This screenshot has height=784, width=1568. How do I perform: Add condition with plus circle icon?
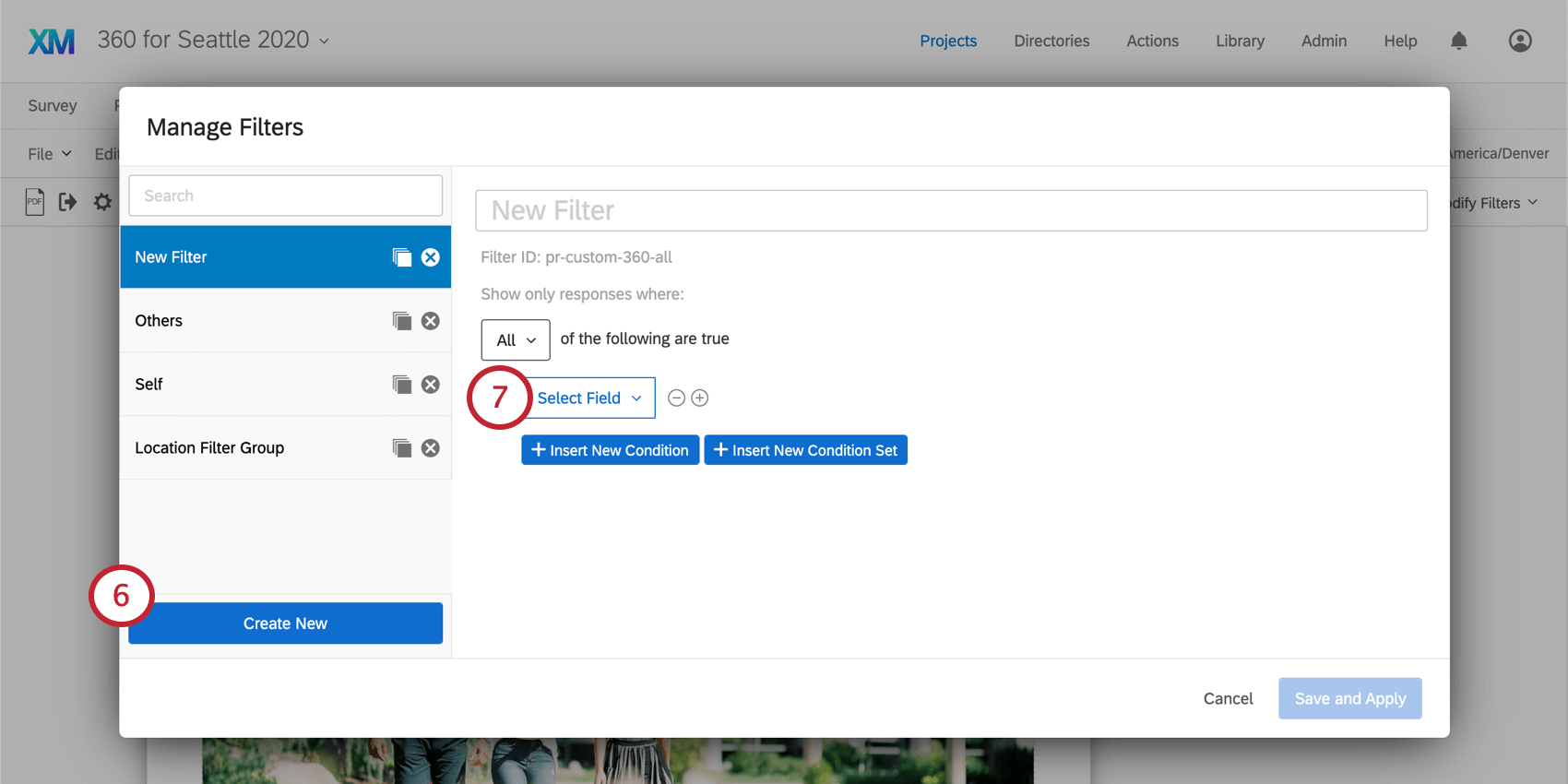[x=700, y=398]
